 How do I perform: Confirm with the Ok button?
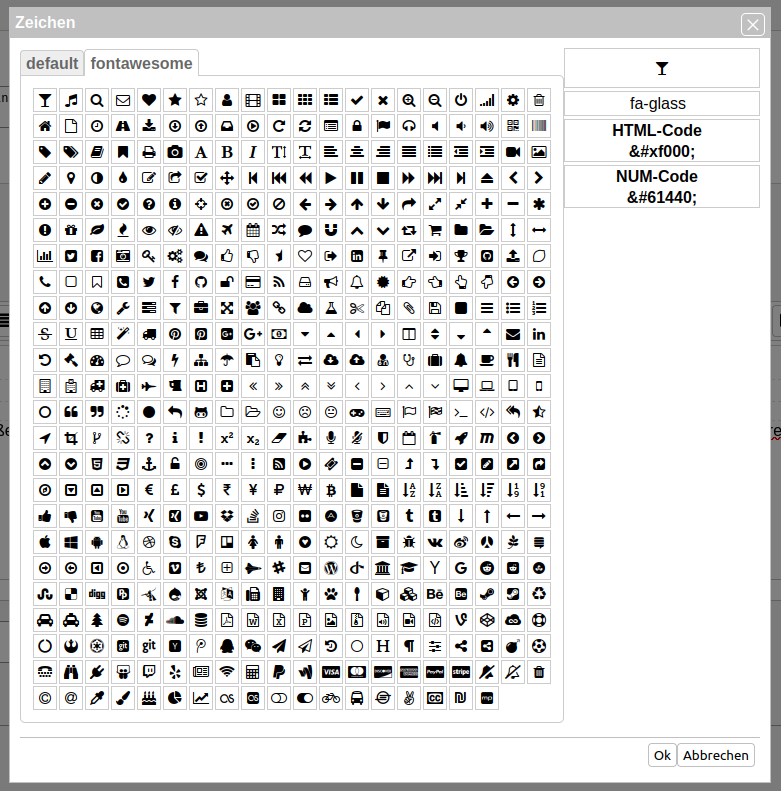coord(662,755)
